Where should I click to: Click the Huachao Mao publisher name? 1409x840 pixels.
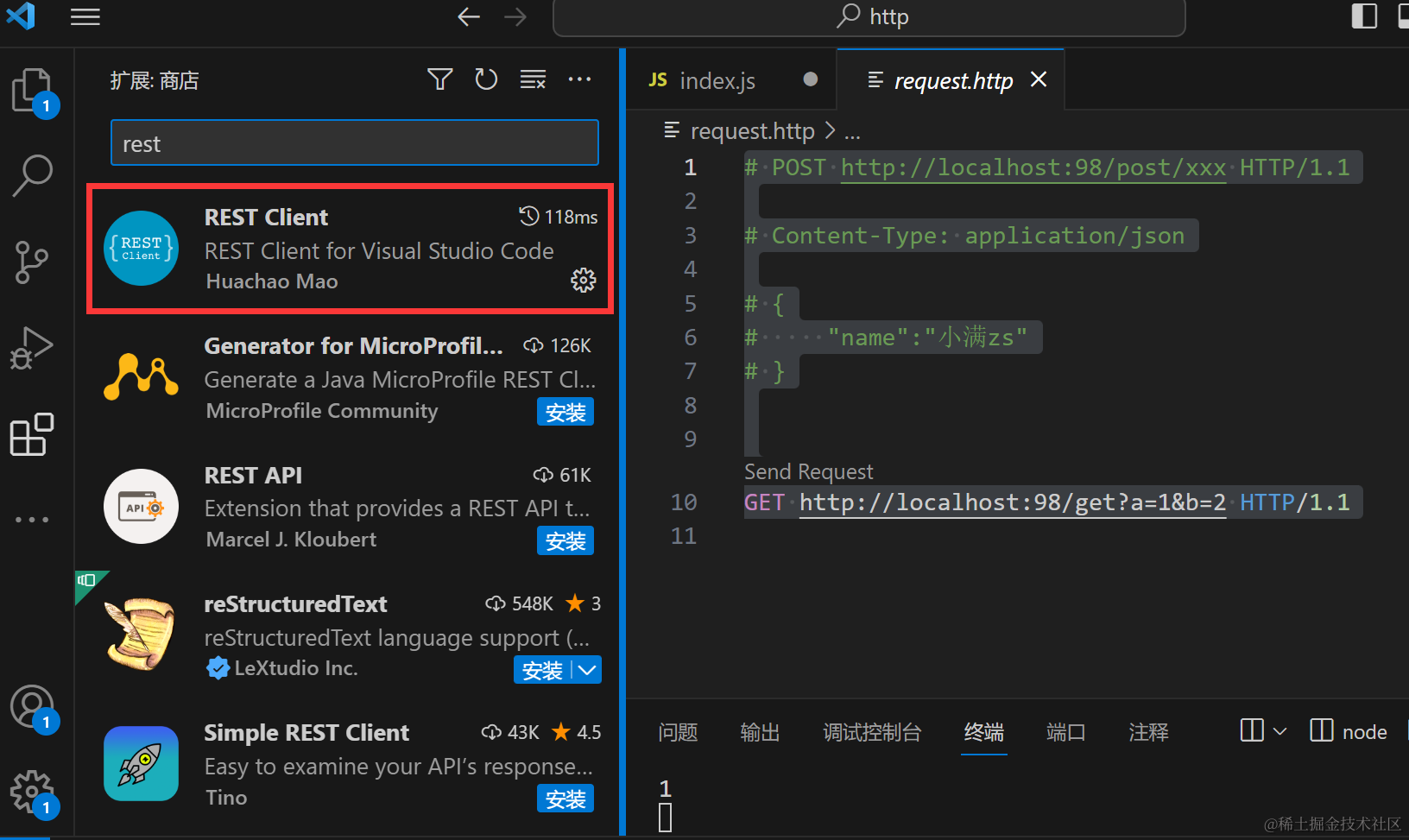coord(272,281)
